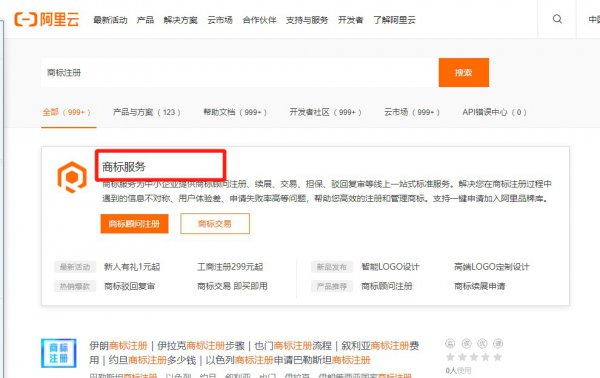Open the 伊朗商标注册 search result title
Image resolution: width=600 pixels, height=378 pixels.
[254, 353]
